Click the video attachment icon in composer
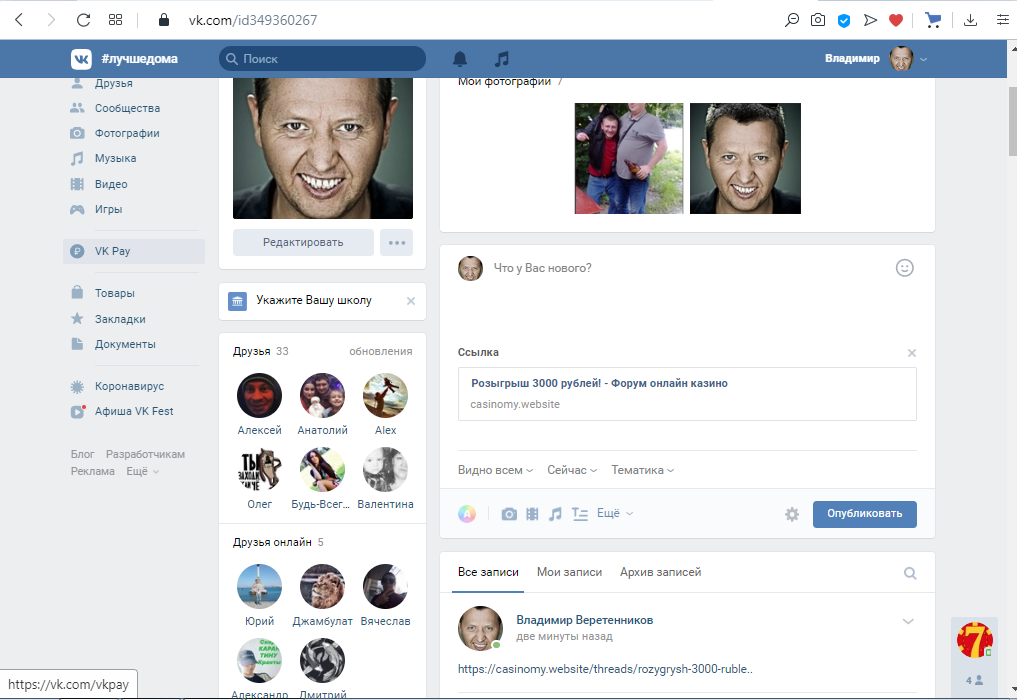This screenshot has height=700, width=1017. [532, 514]
